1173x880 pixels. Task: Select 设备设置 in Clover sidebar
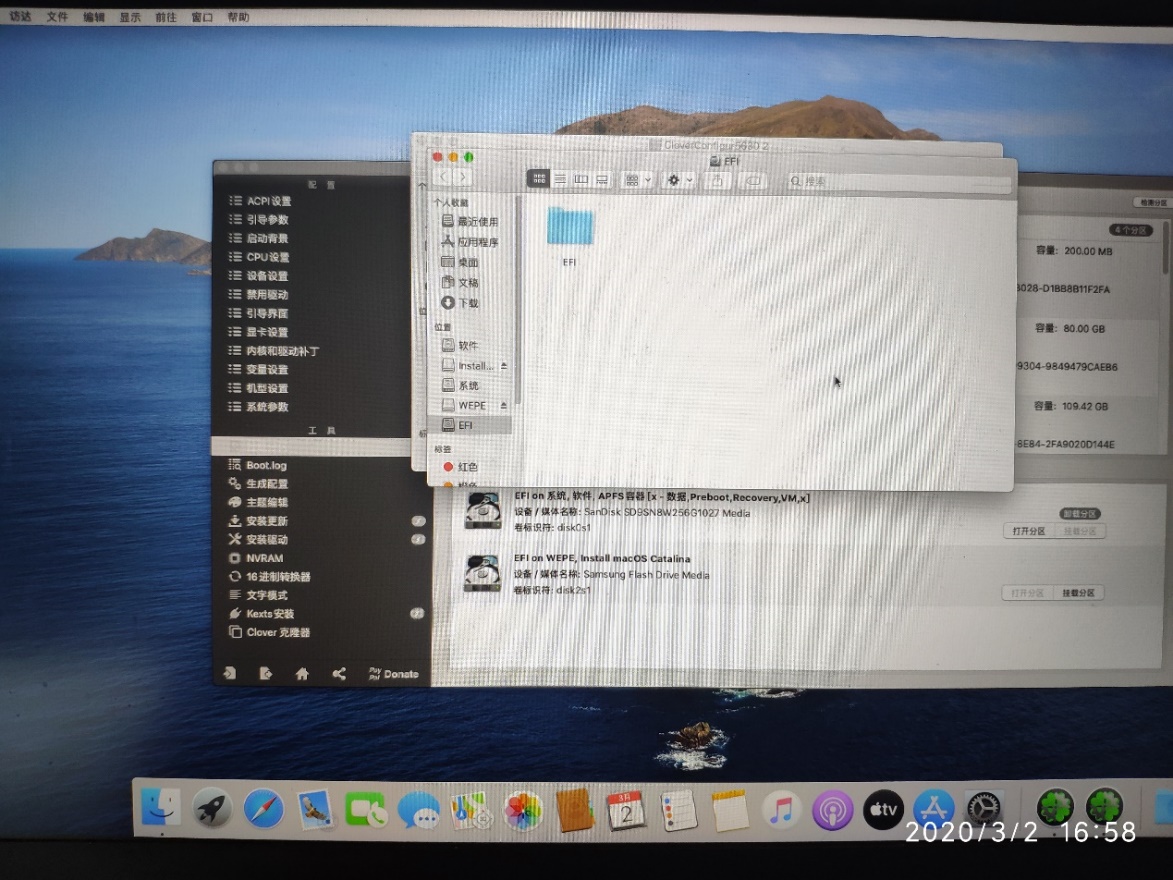258,275
